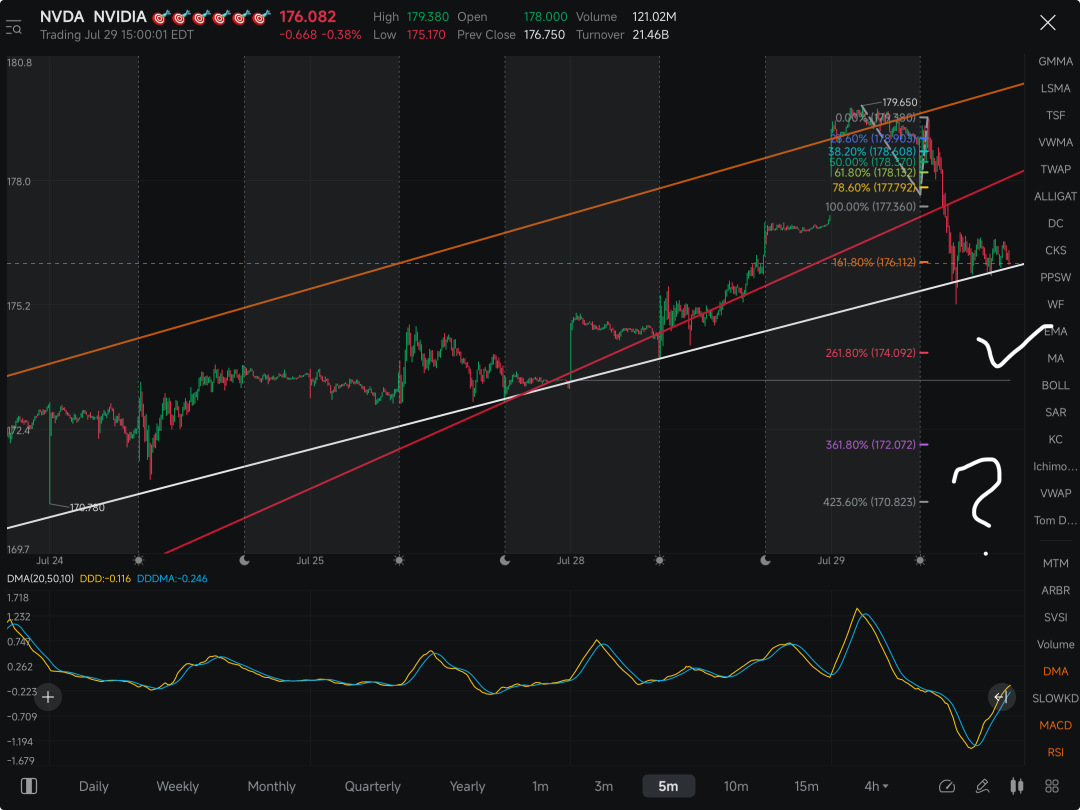The height and width of the screenshot is (810, 1080).
Task: Select the DC indicator
Action: (x=1055, y=223)
